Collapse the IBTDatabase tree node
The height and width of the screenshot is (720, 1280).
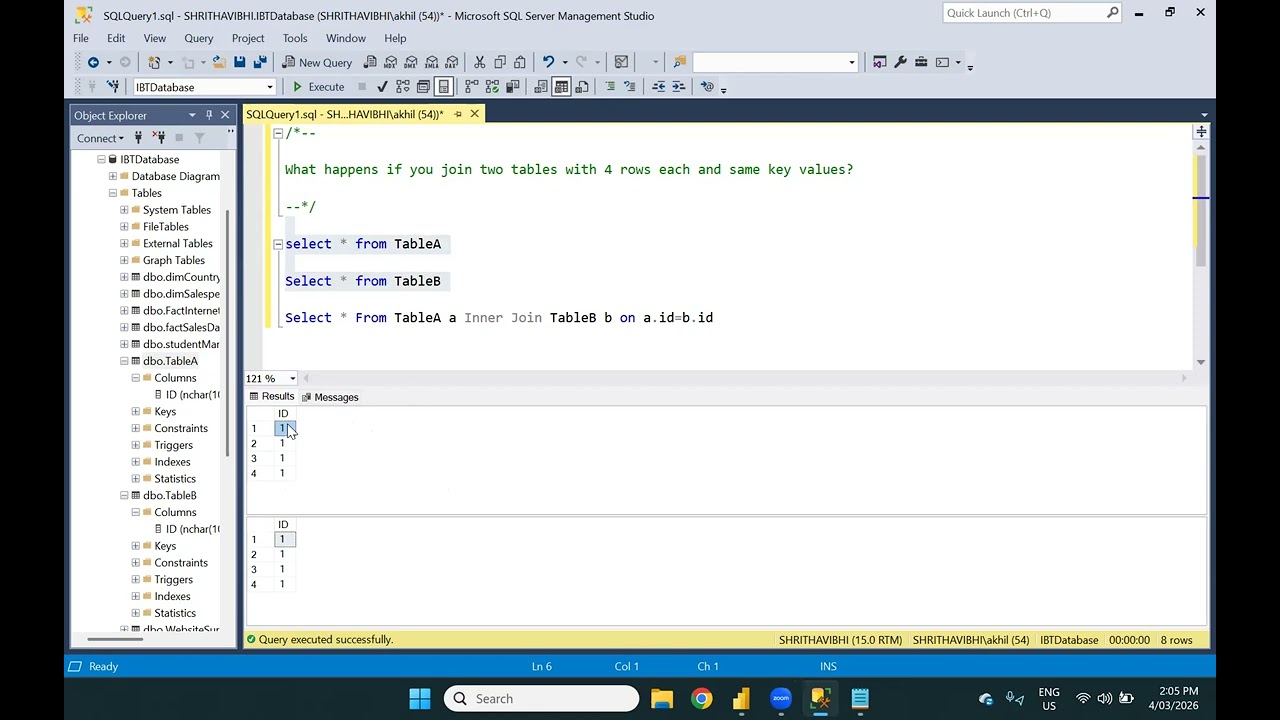(101, 160)
